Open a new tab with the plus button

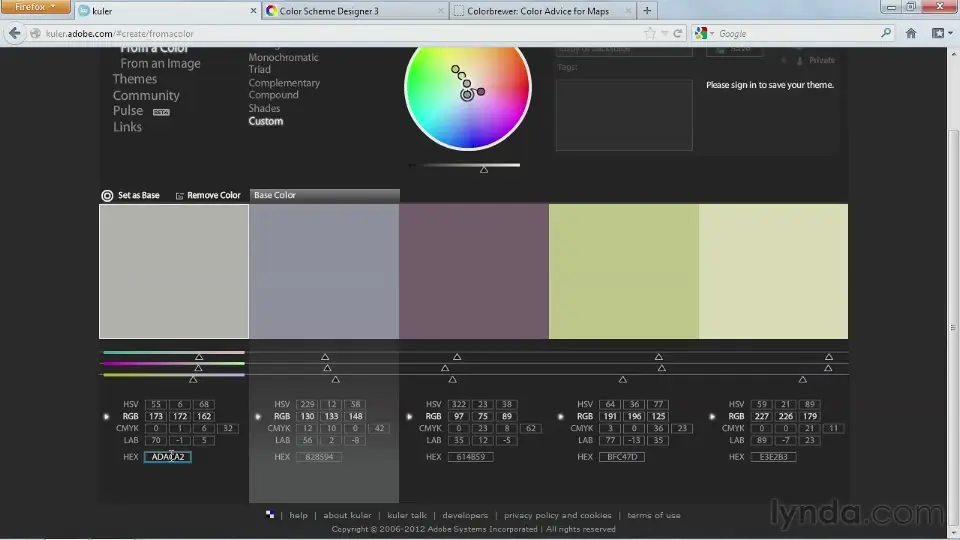click(x=647, y=10)
